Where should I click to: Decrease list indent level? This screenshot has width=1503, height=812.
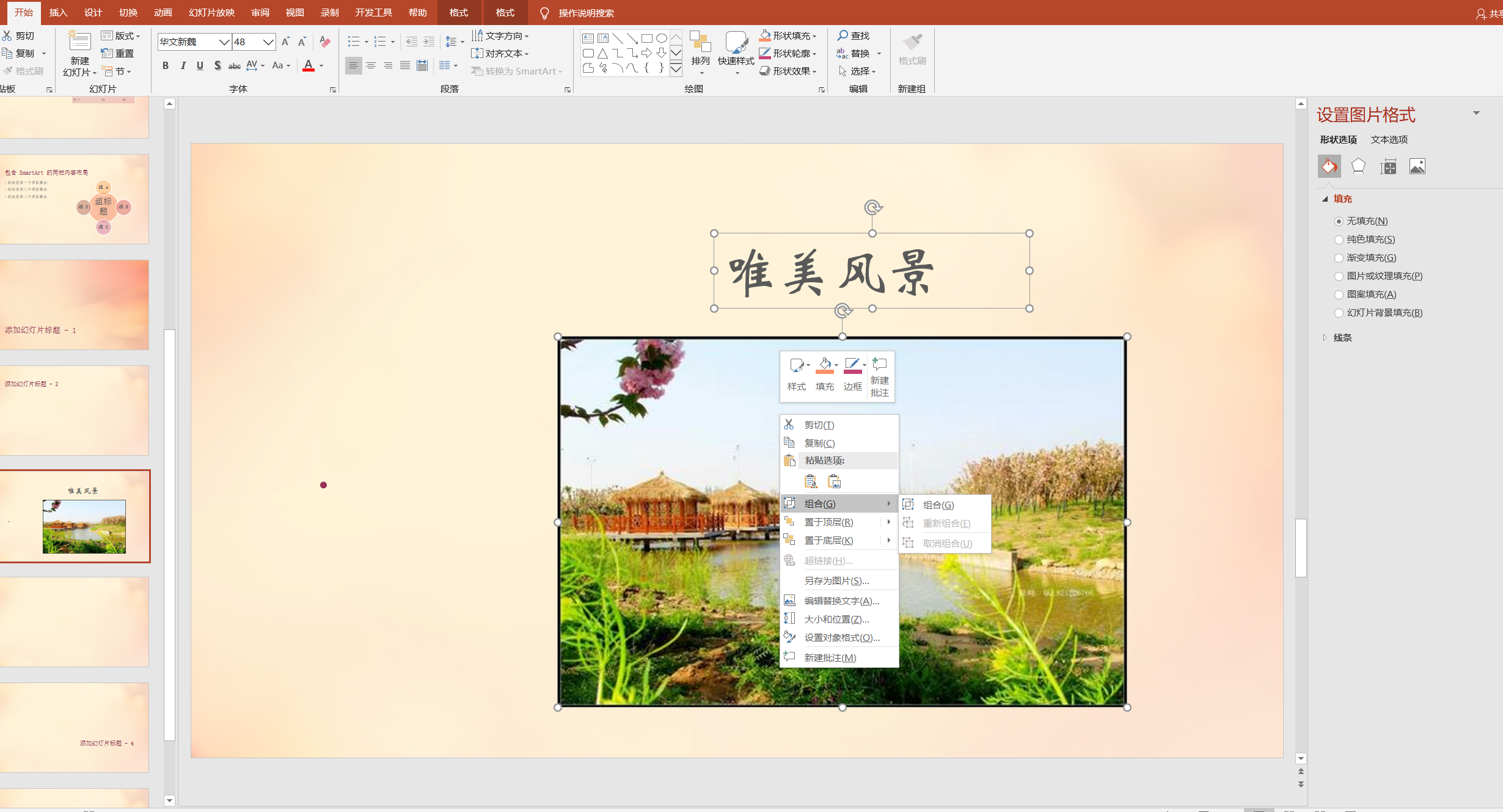tap(412, 42)
